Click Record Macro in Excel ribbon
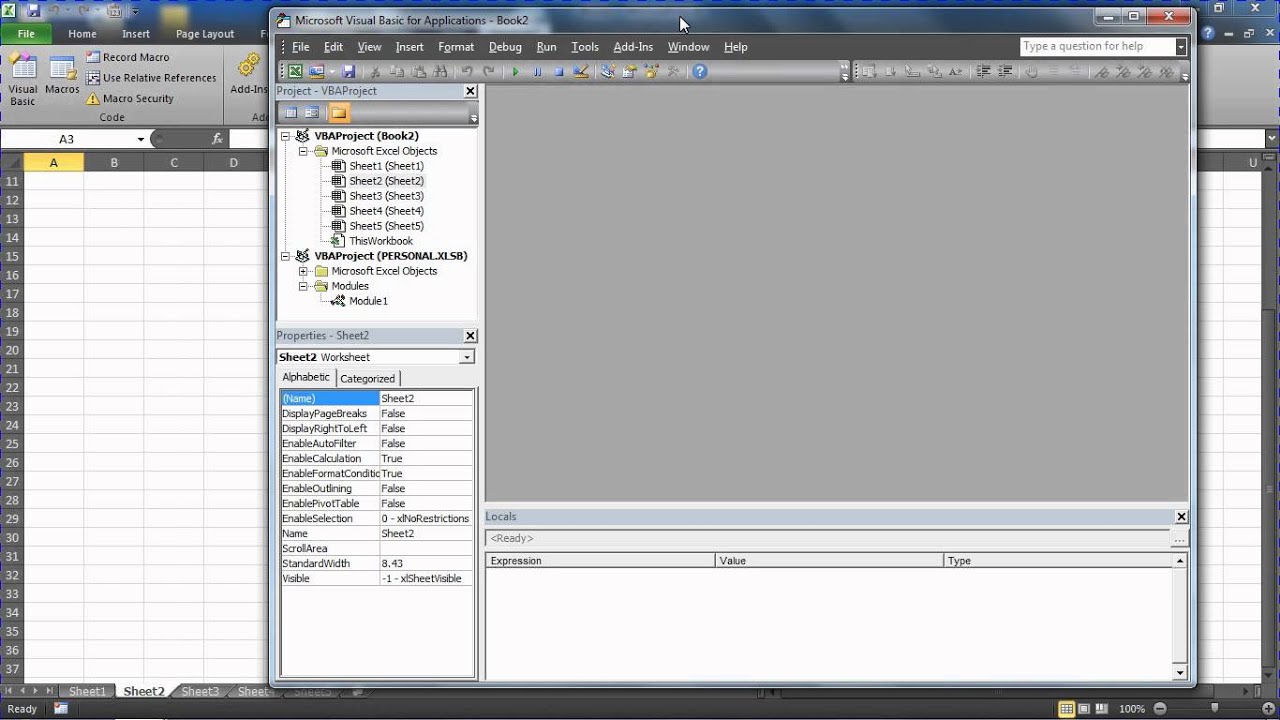This screenshot has width=1280, height=720. tap(128, 57)
